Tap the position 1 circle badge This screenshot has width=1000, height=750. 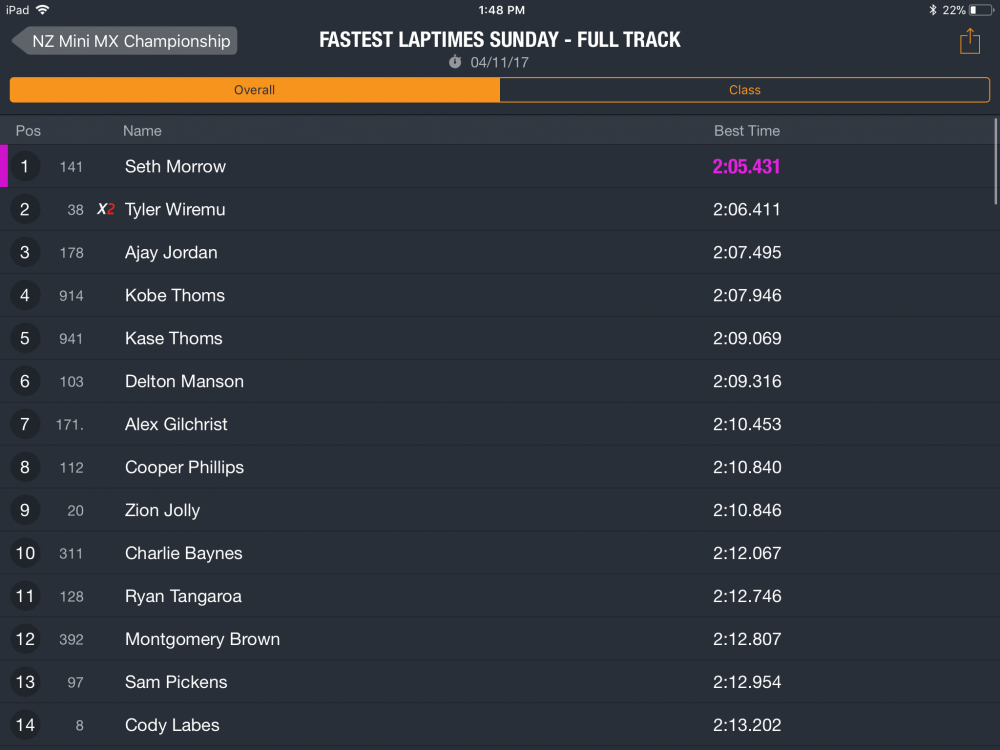click(25, 167)
